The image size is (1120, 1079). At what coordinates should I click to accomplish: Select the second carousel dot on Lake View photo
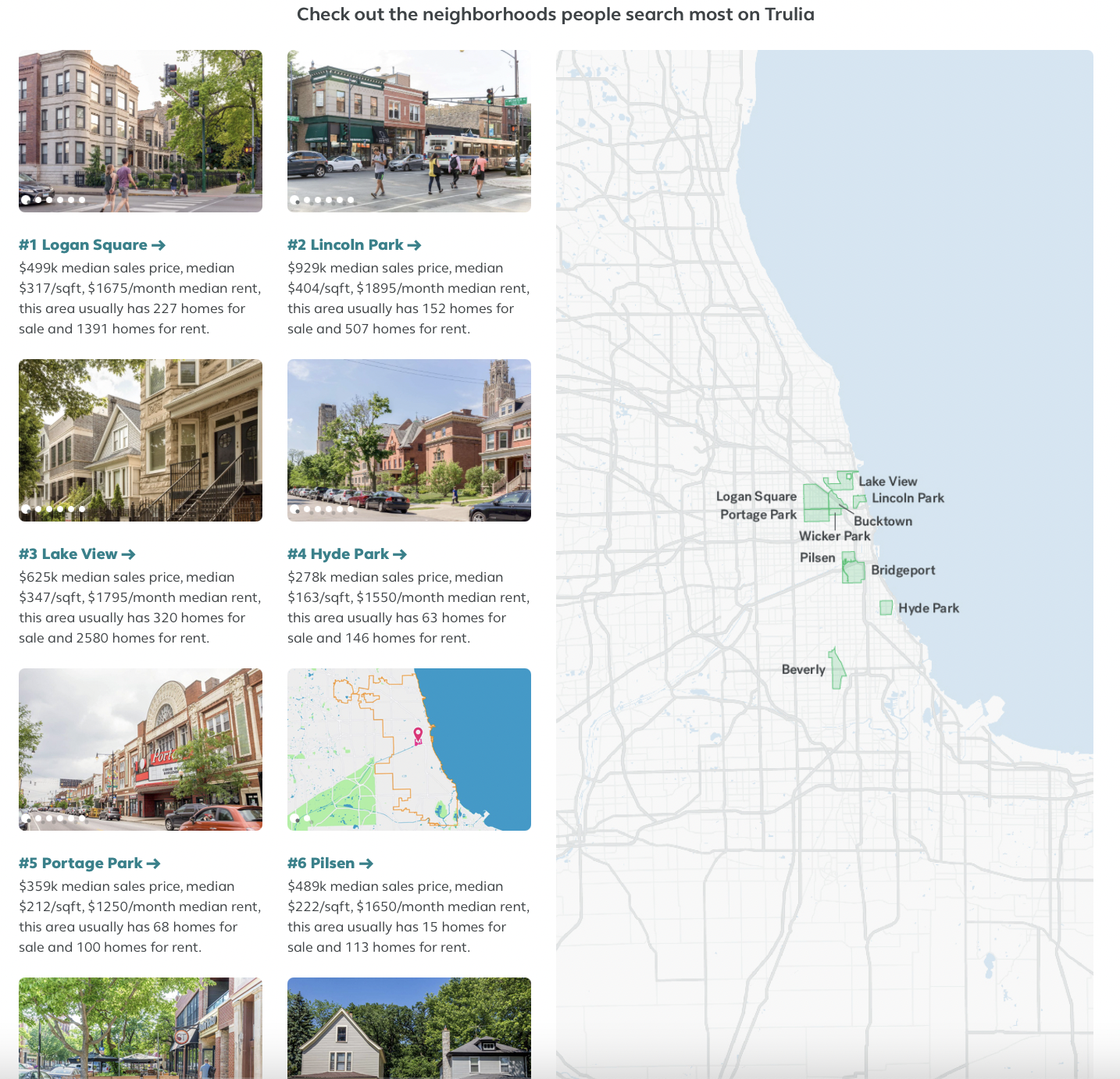coord(38,509)
